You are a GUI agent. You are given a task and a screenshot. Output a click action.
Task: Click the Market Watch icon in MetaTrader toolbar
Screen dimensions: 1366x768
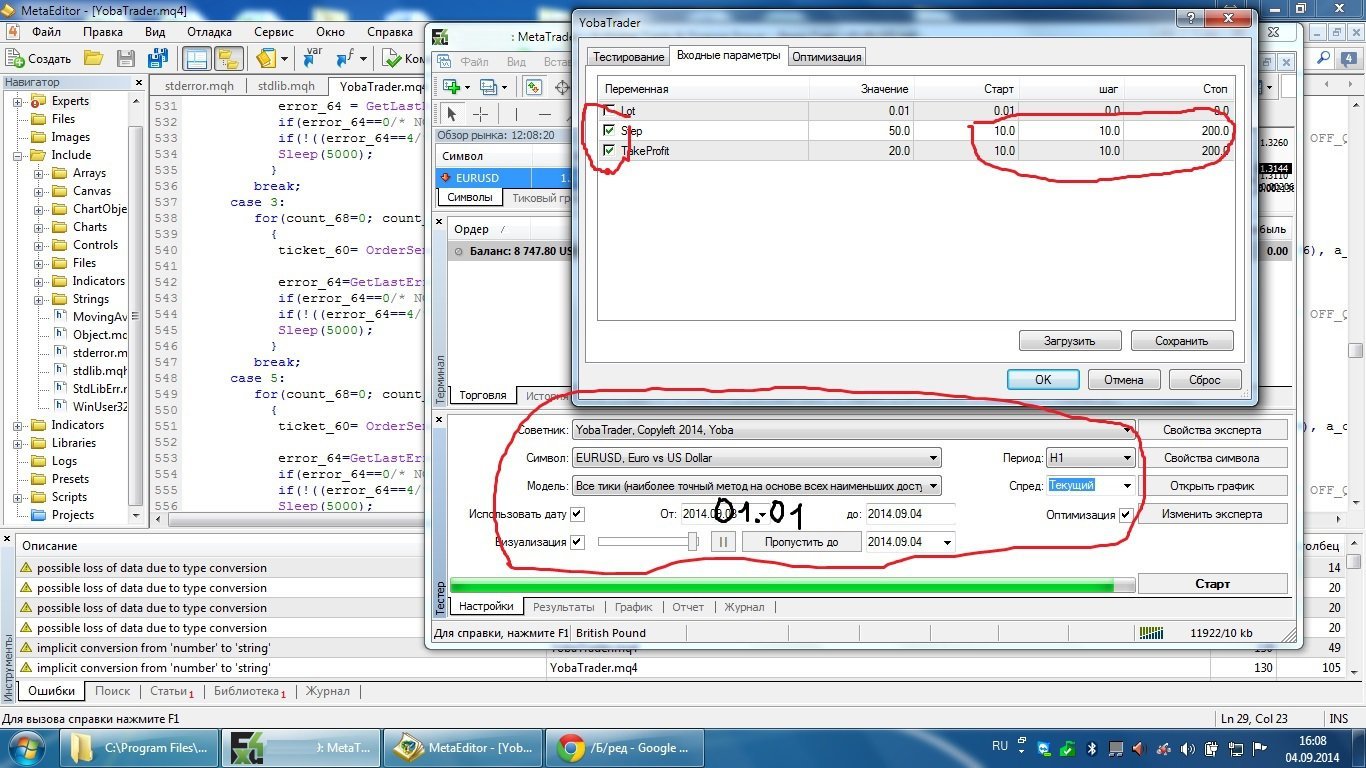(534, 87)
